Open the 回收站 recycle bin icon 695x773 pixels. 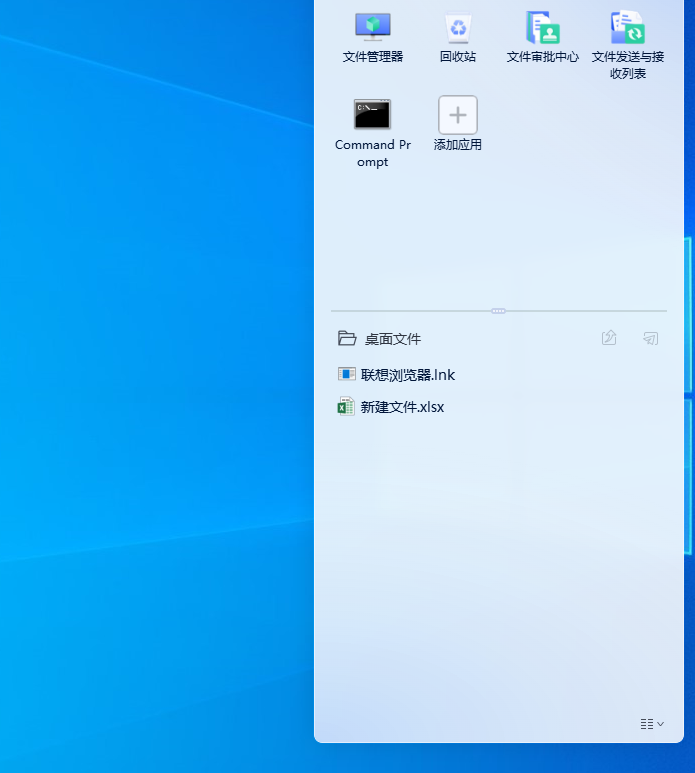pyautogui.click(x=458, y=26)
